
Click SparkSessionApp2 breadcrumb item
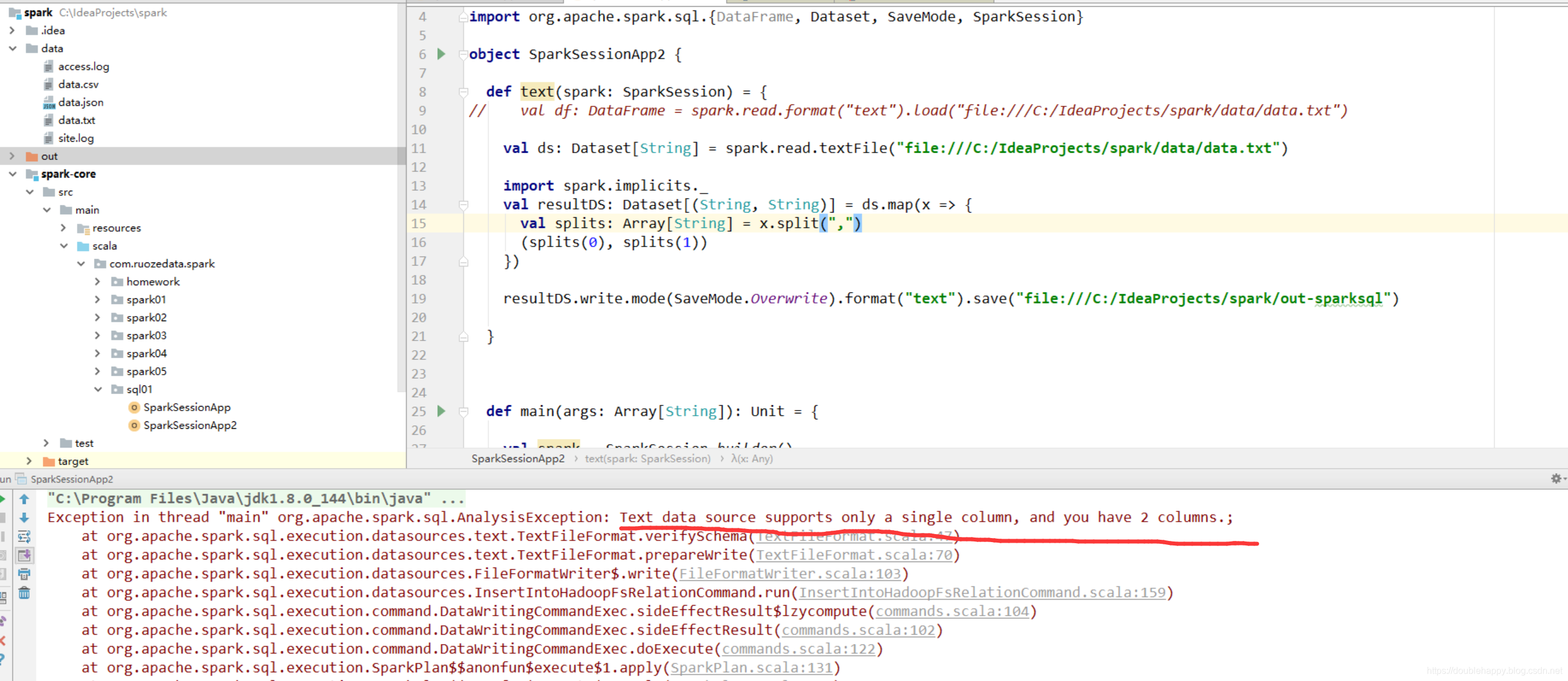[518, 459]
